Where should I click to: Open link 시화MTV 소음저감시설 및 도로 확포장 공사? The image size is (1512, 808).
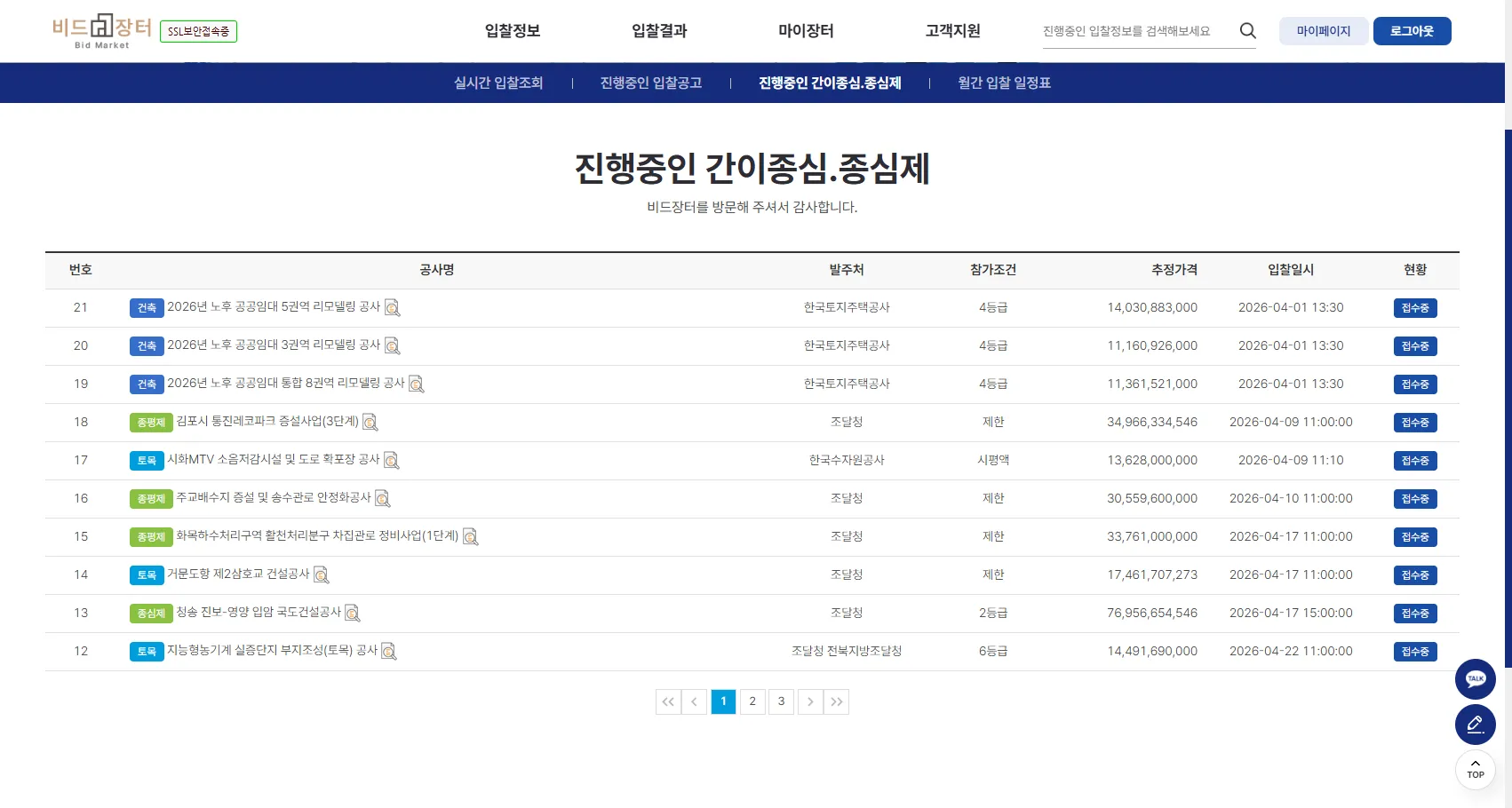(x=274, y=460)
